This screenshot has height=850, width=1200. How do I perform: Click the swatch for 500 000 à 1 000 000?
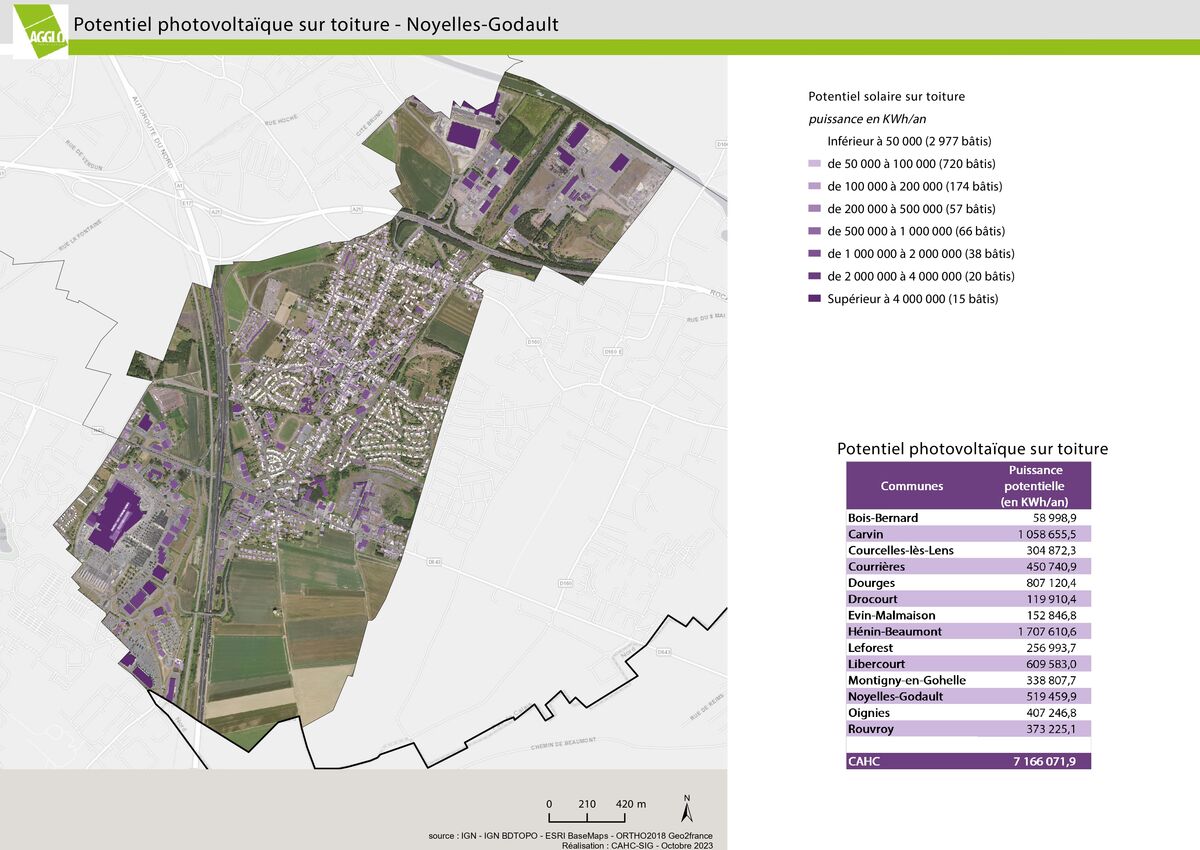click(x=815, y=232)
